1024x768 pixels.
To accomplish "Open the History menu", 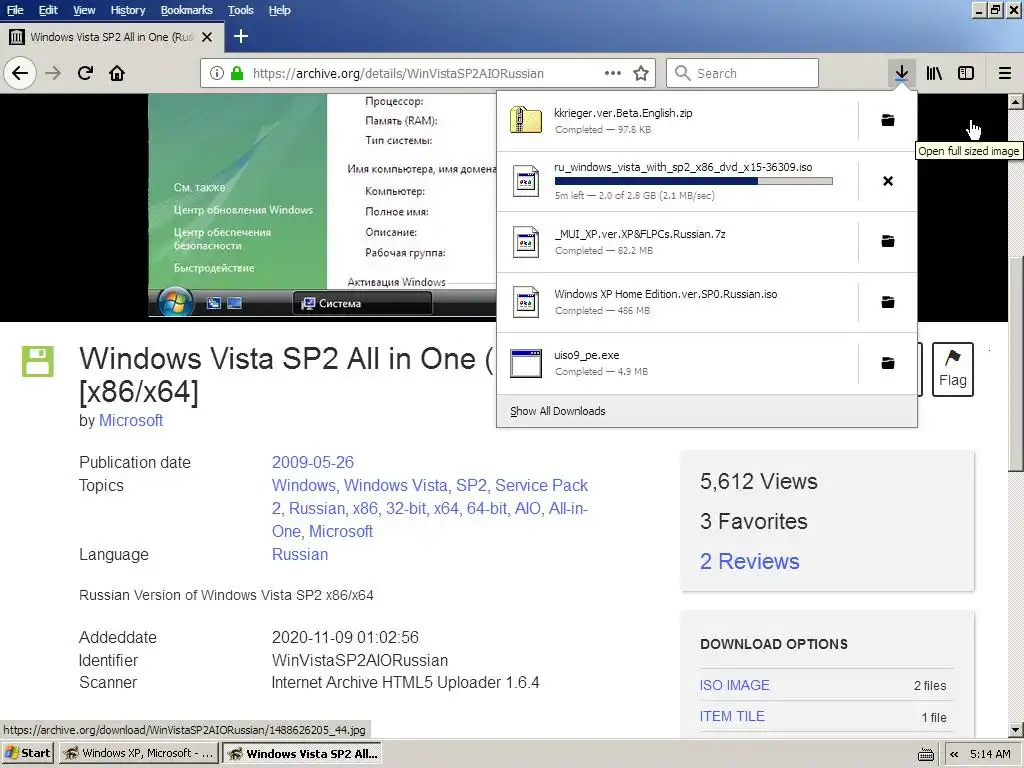I will pos(127,10).
